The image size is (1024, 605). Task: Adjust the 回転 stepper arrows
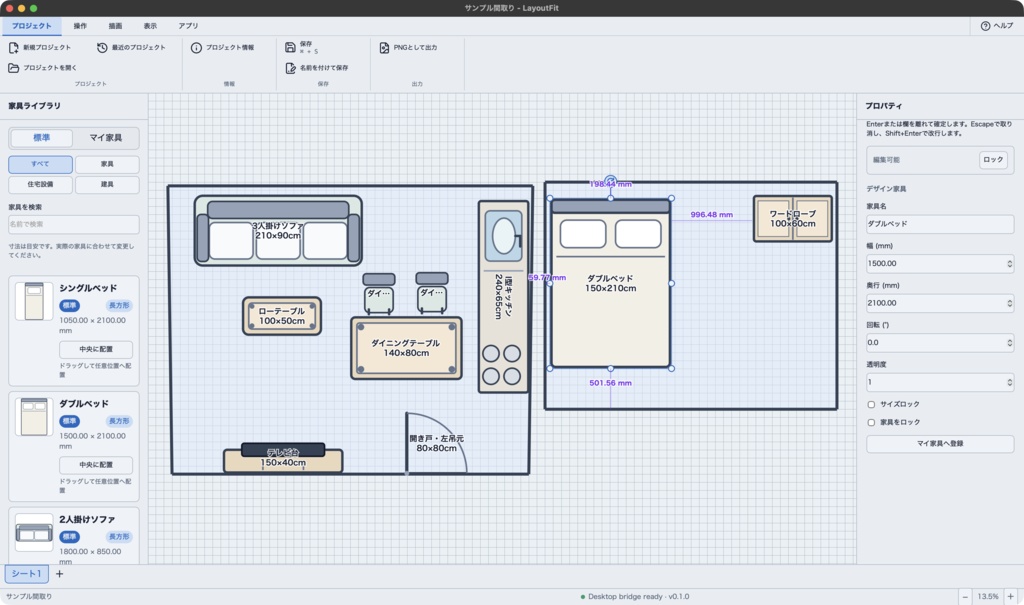coord(1010,343)
